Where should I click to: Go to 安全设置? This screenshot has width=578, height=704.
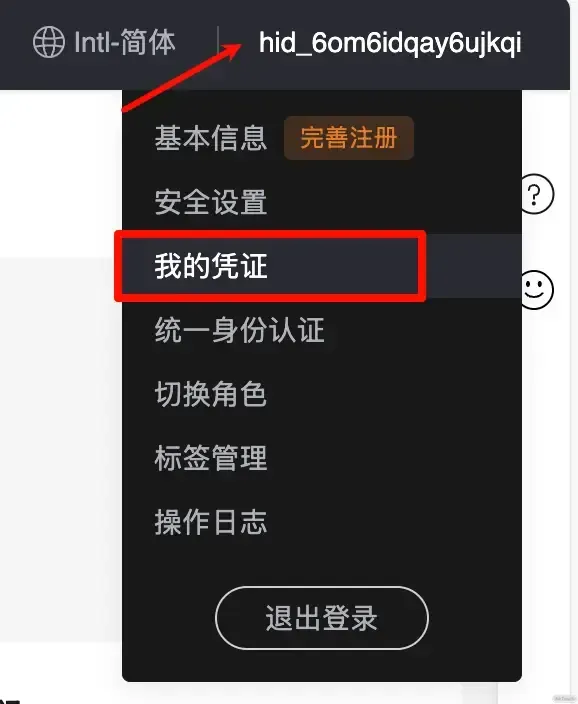tap(211, 202)
